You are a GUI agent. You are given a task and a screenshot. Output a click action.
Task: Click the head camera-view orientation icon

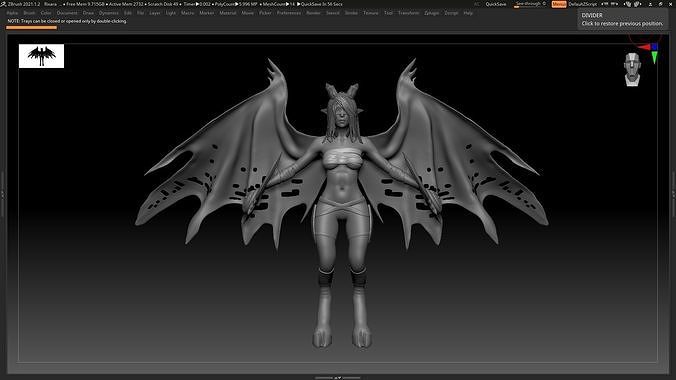(x=632, y=69)
